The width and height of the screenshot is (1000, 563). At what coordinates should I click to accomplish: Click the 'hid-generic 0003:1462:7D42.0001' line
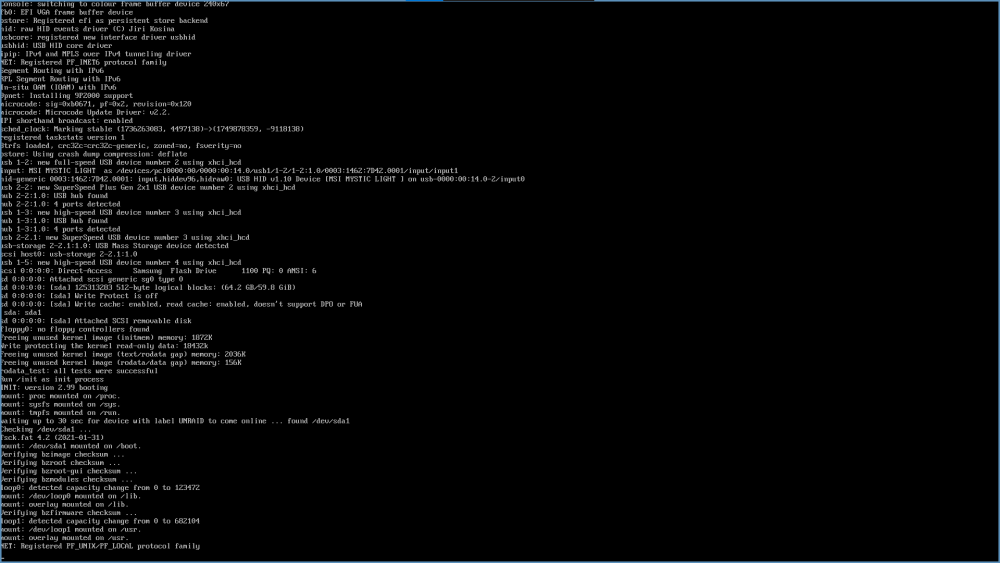click(263, 179)
